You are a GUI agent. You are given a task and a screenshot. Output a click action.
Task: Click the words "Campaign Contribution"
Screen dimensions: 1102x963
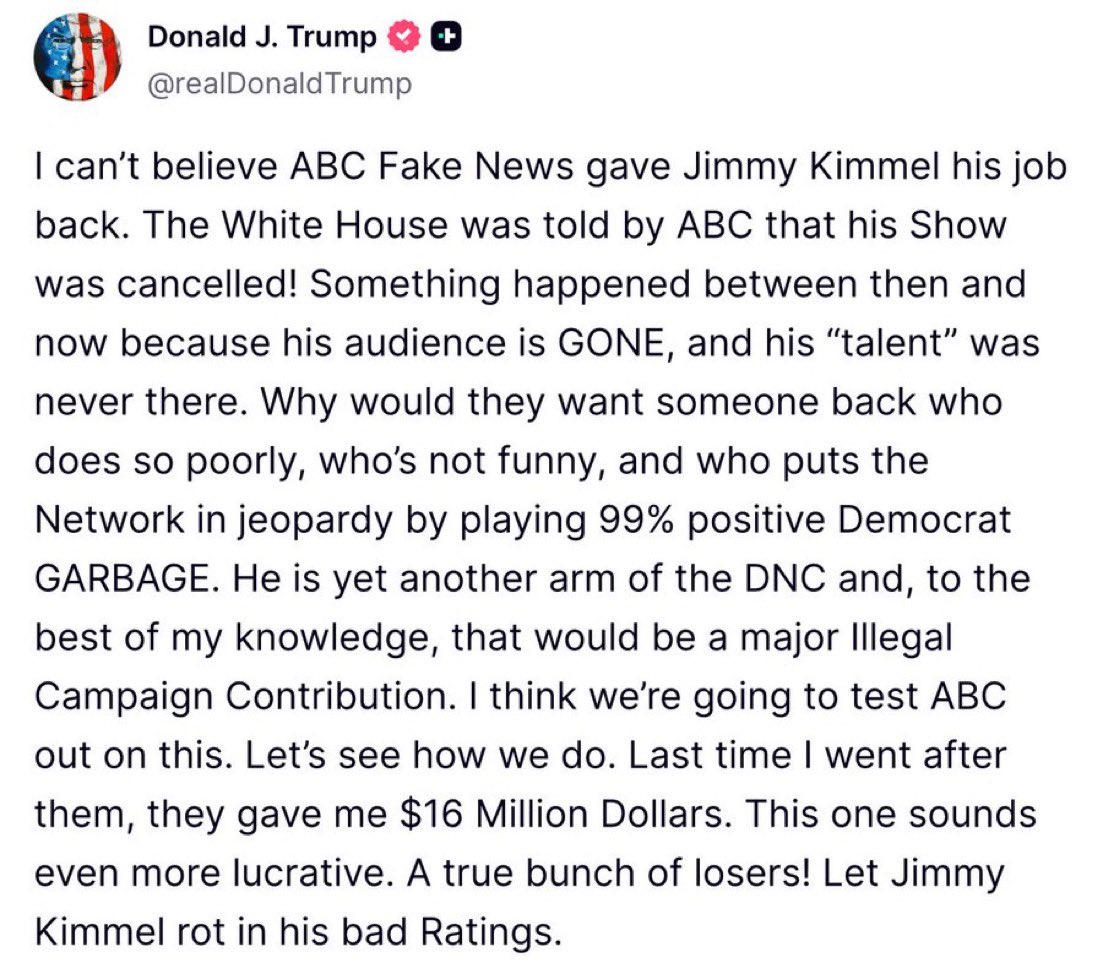(242, 697)
